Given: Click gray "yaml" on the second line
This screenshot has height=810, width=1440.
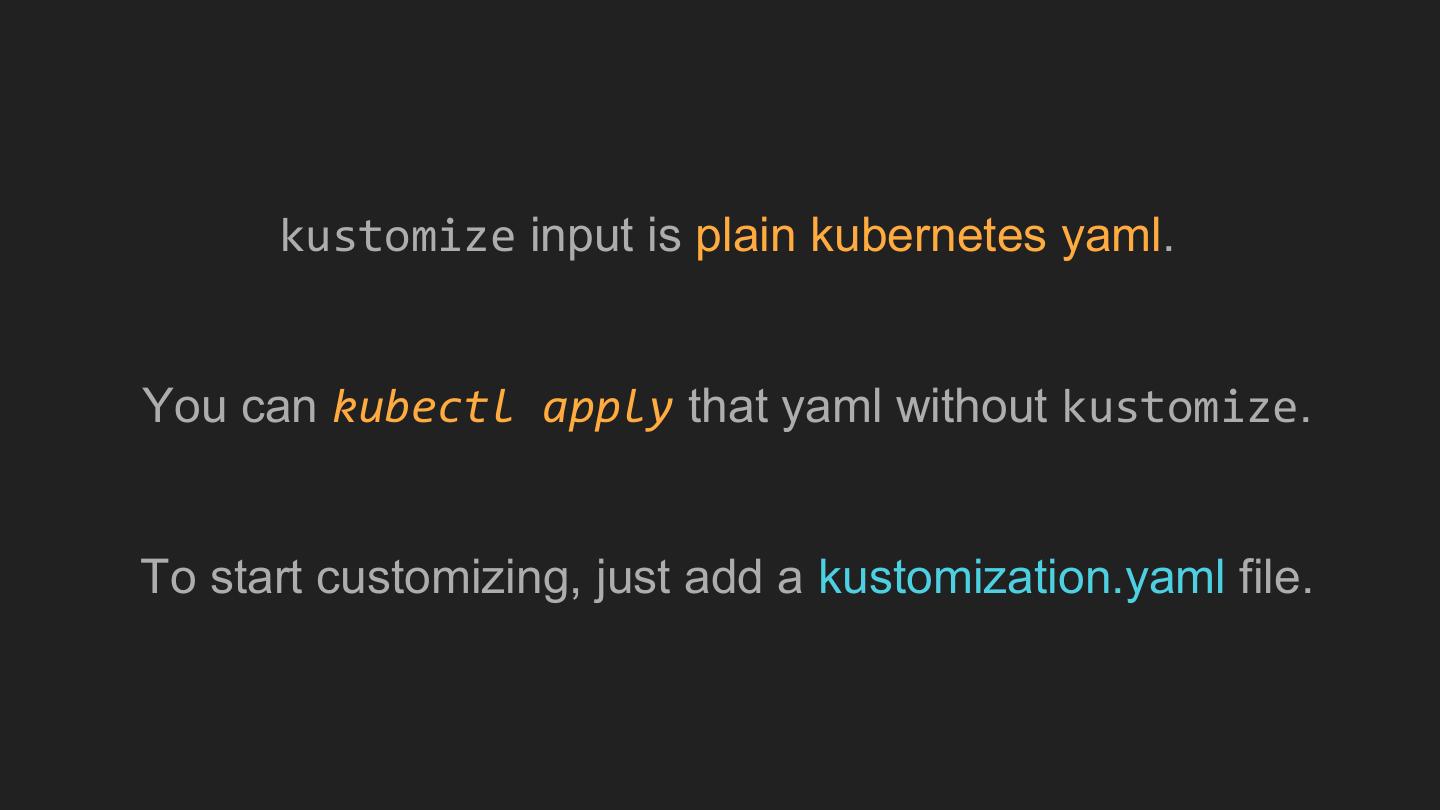Looking at the screenshot, I should click(831, 407).
